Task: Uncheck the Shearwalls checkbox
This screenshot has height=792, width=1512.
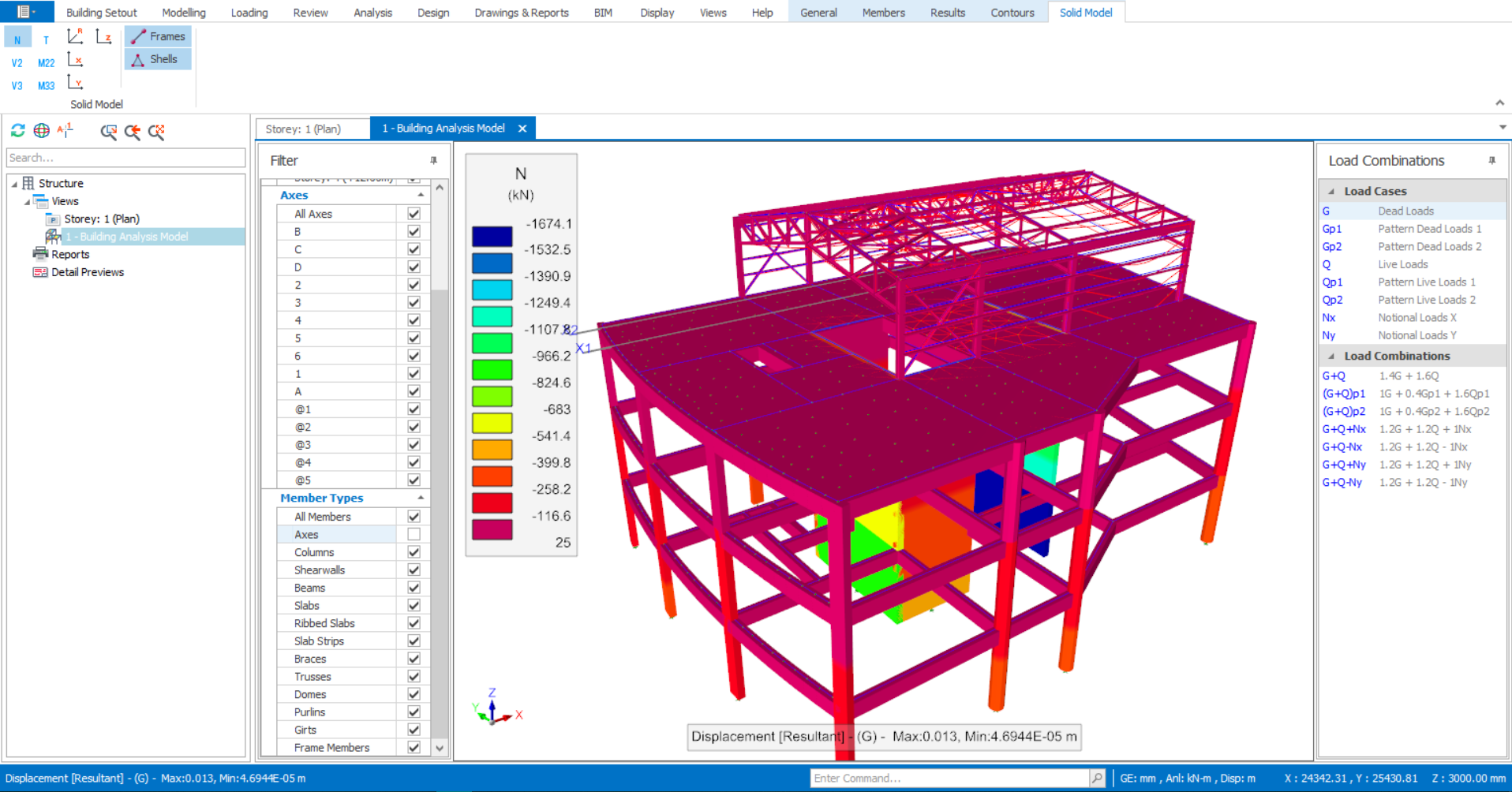Action: point(414,570)
